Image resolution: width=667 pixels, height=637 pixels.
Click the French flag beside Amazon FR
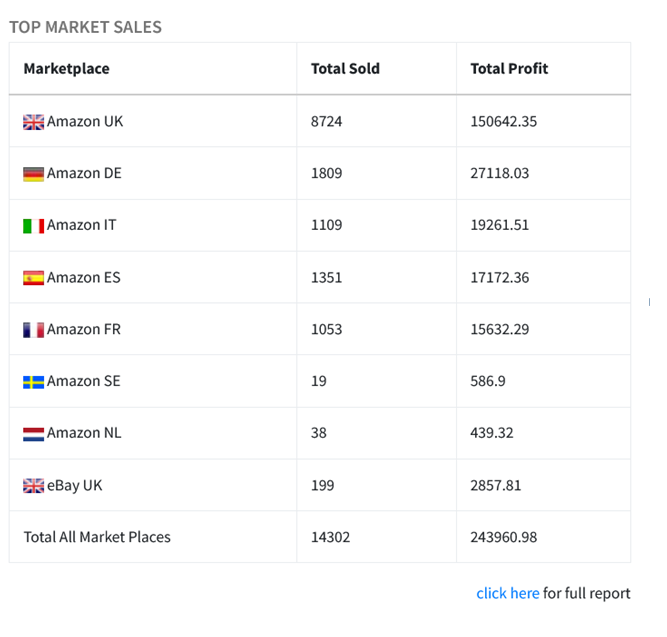pyautogui.click(x=33, y=330)
